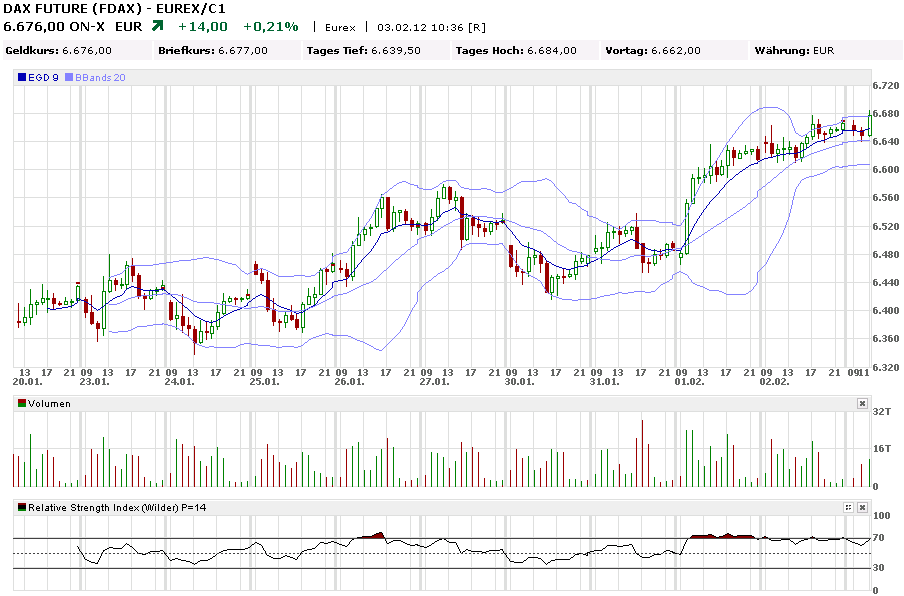
Task: Open the Eurex exchange selector
Action: pos(338,24)
